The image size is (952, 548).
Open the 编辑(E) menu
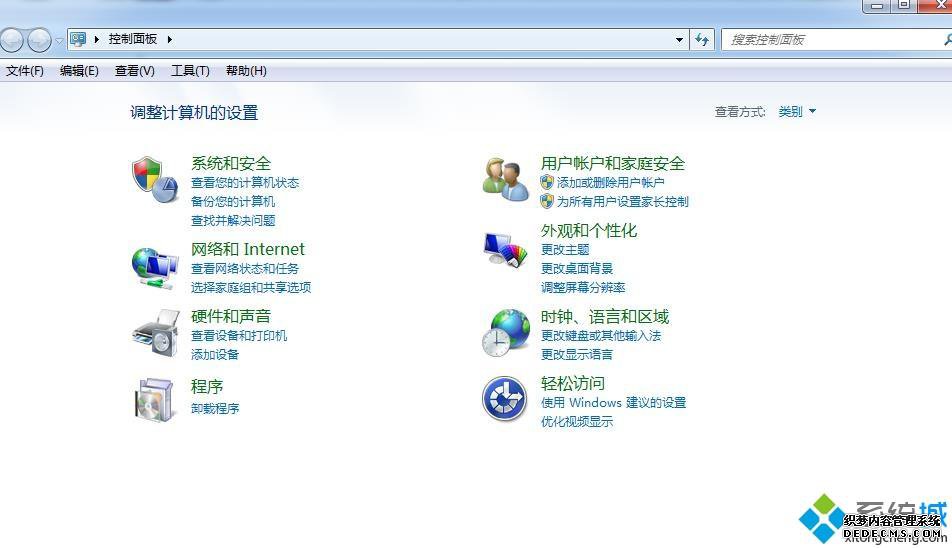[80, 71]
